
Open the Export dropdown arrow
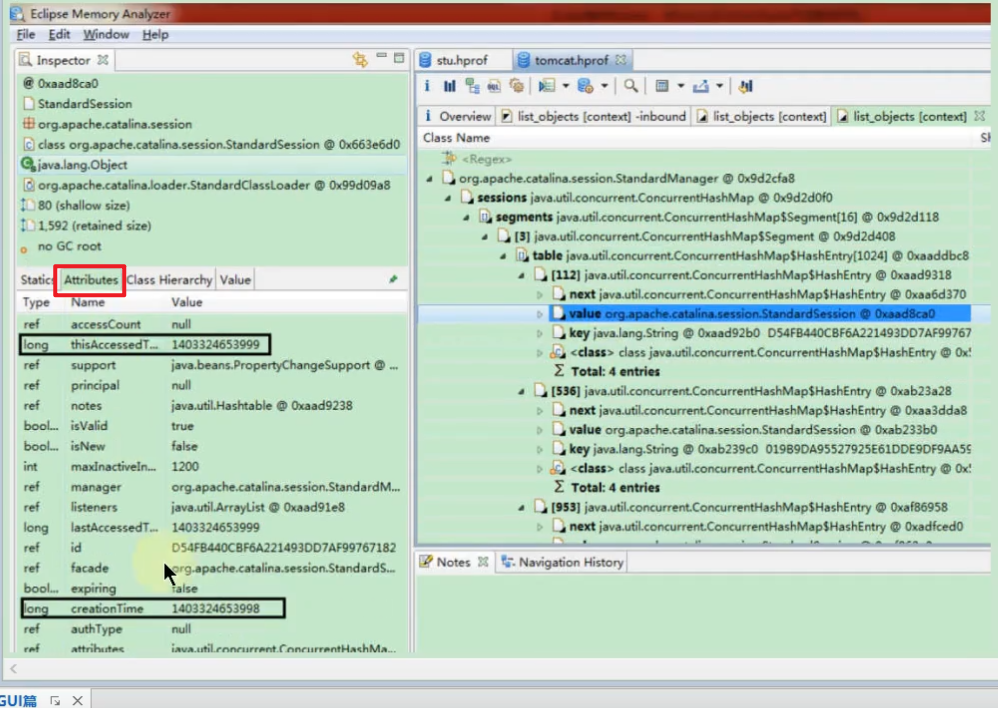pos(719,86)
